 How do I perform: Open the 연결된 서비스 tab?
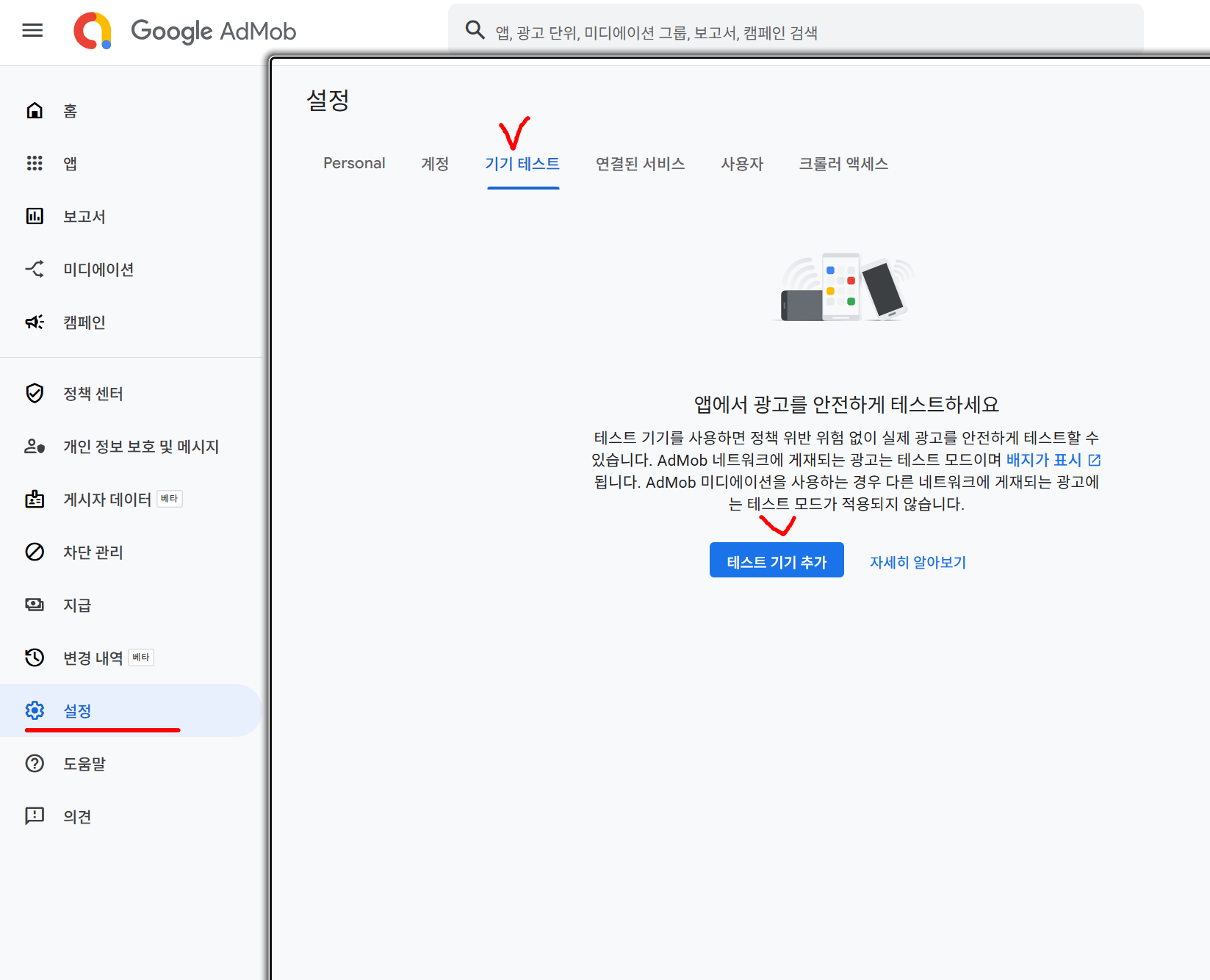[x=640, y=163]
